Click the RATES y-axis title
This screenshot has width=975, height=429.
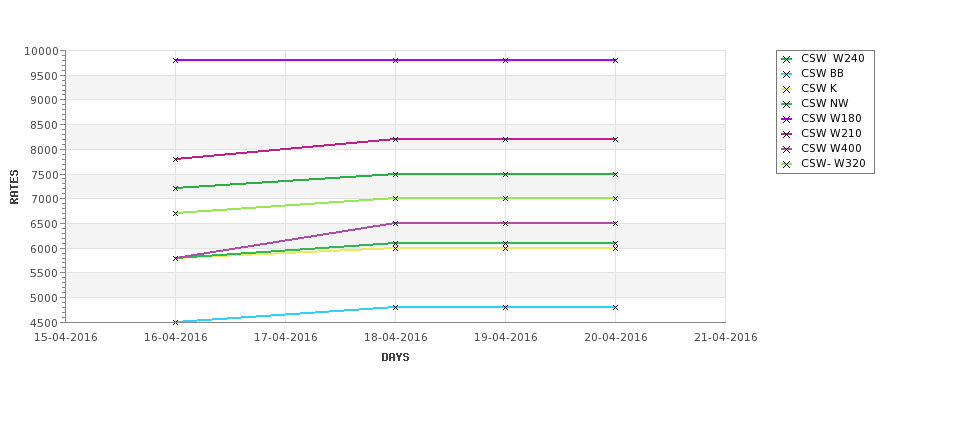14,187
